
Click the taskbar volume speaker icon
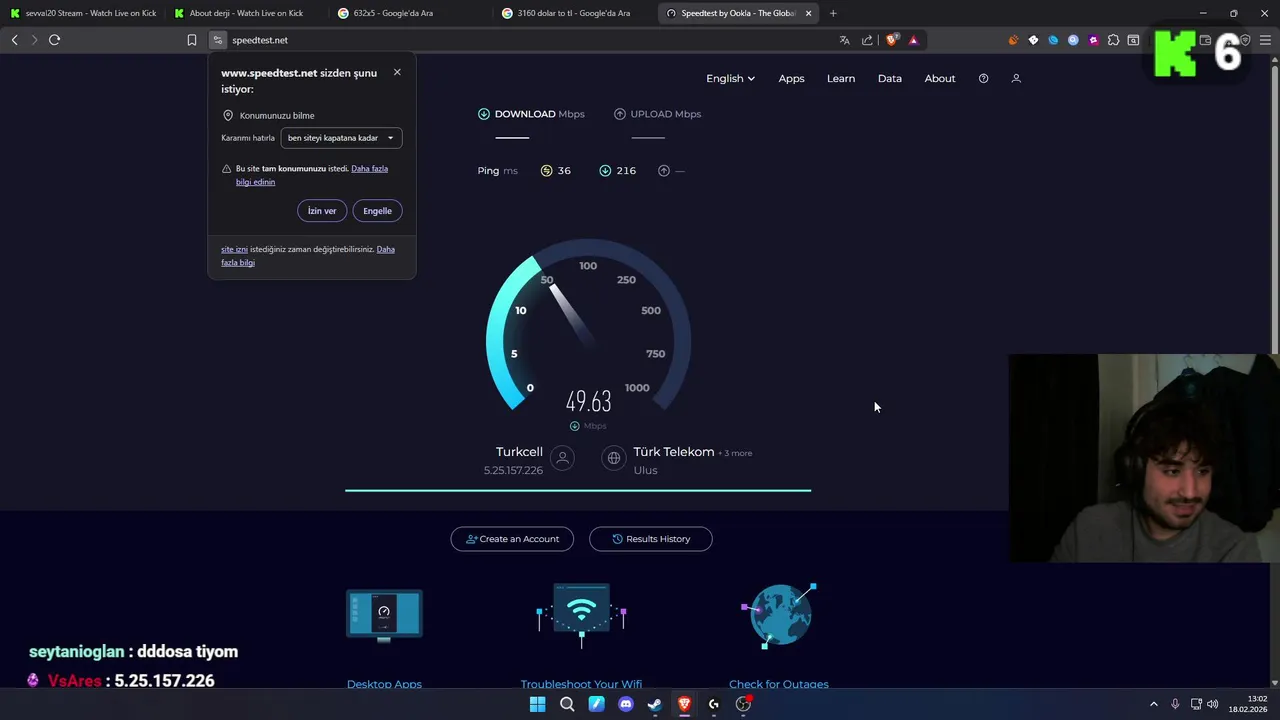1213,704
